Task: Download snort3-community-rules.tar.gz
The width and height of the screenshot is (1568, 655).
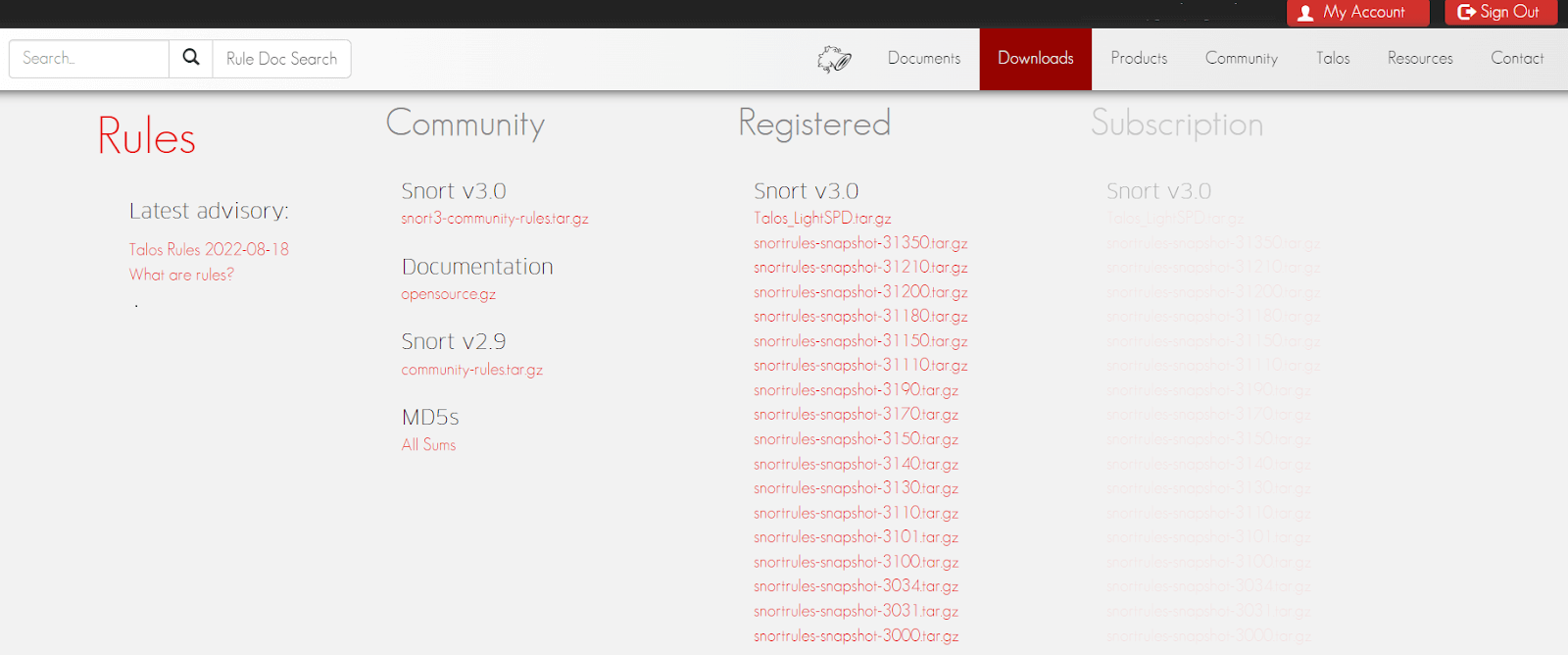Action: [x=495, y=219]
